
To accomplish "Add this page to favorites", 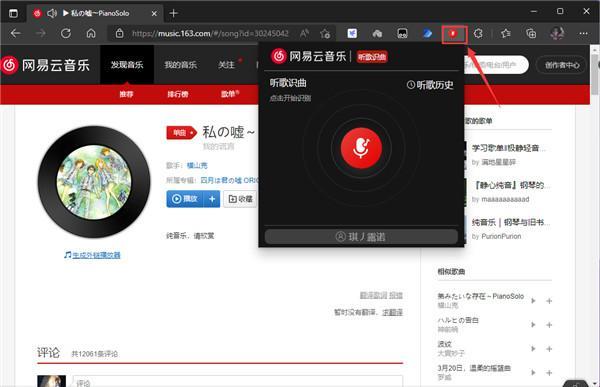I will tap(325, 34).
